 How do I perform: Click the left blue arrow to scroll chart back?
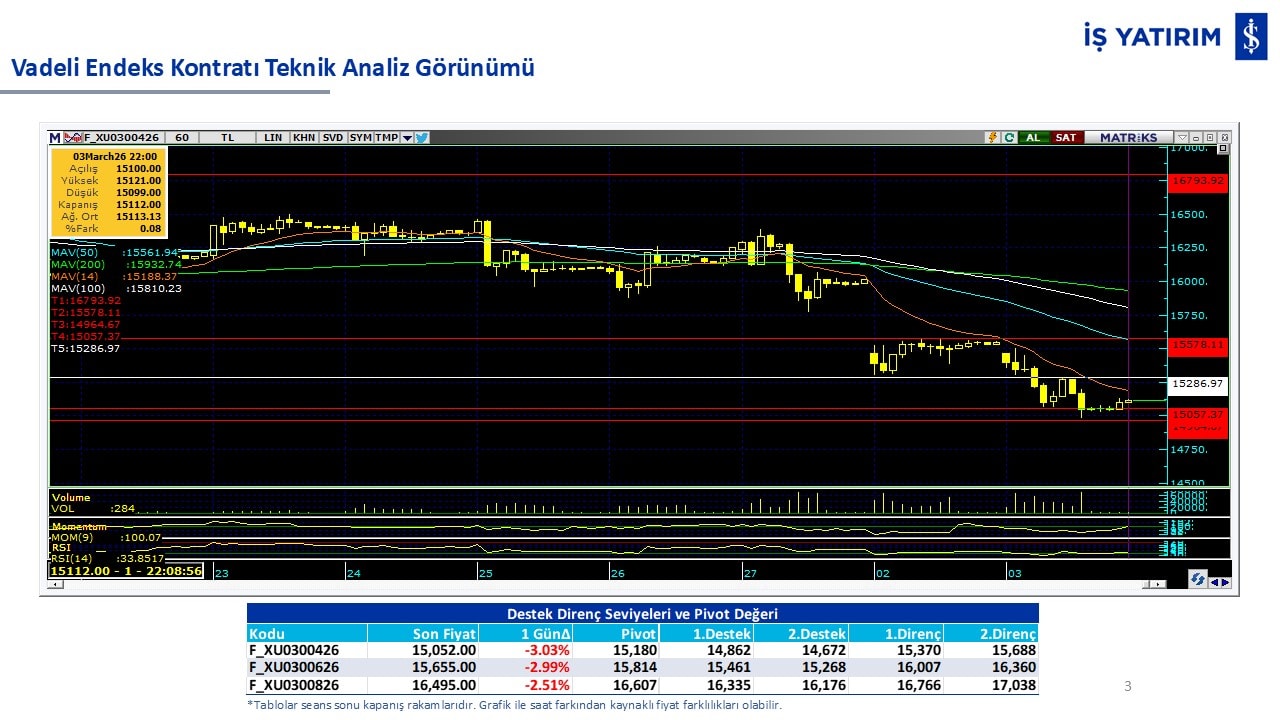coord(1214,581)
